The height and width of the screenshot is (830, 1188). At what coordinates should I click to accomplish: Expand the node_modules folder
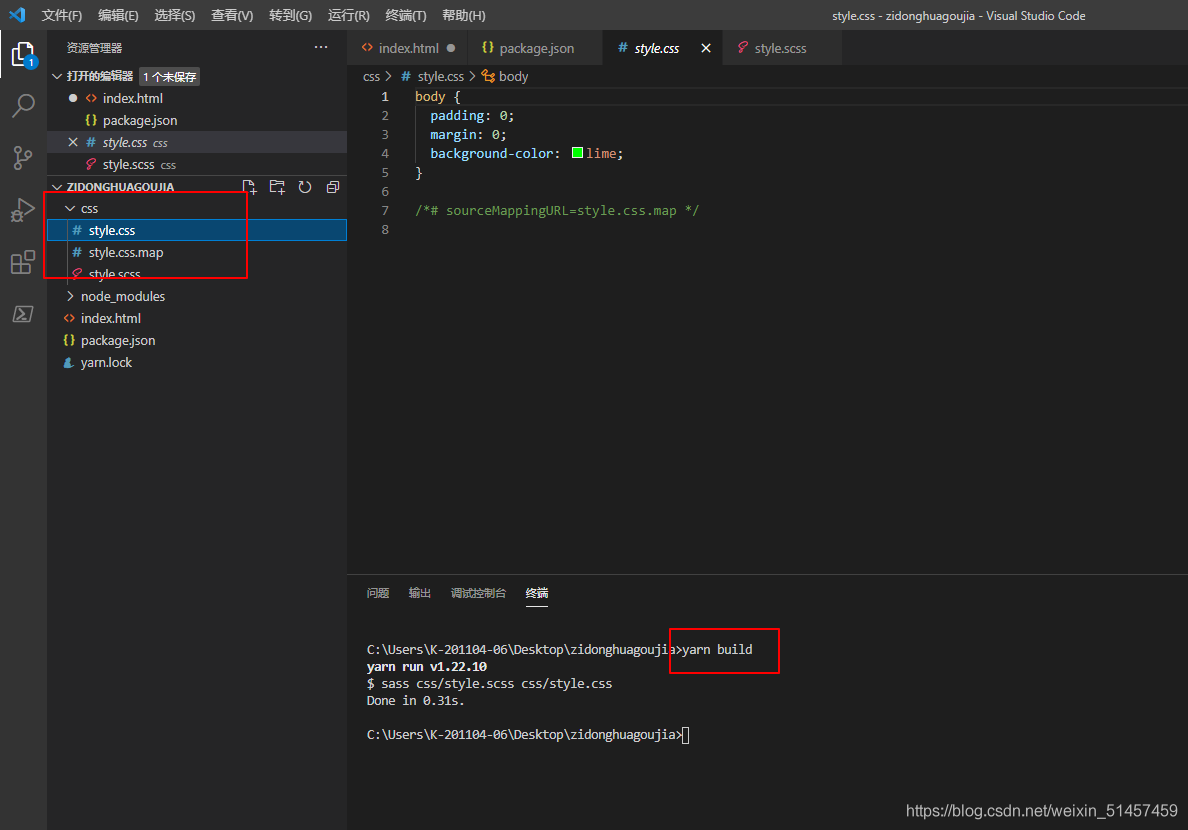70,296
